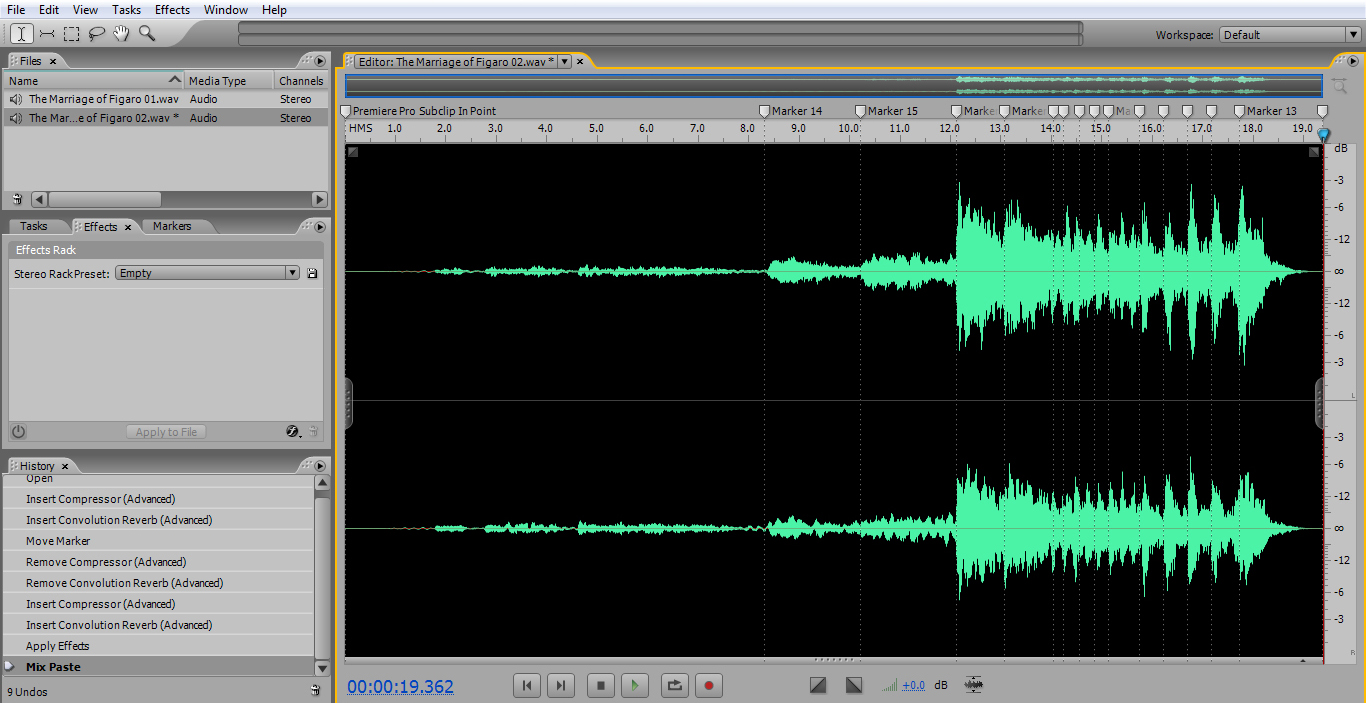Enable loop playback in the transport
1366x703 pixels.
click(x=672, y=685)
